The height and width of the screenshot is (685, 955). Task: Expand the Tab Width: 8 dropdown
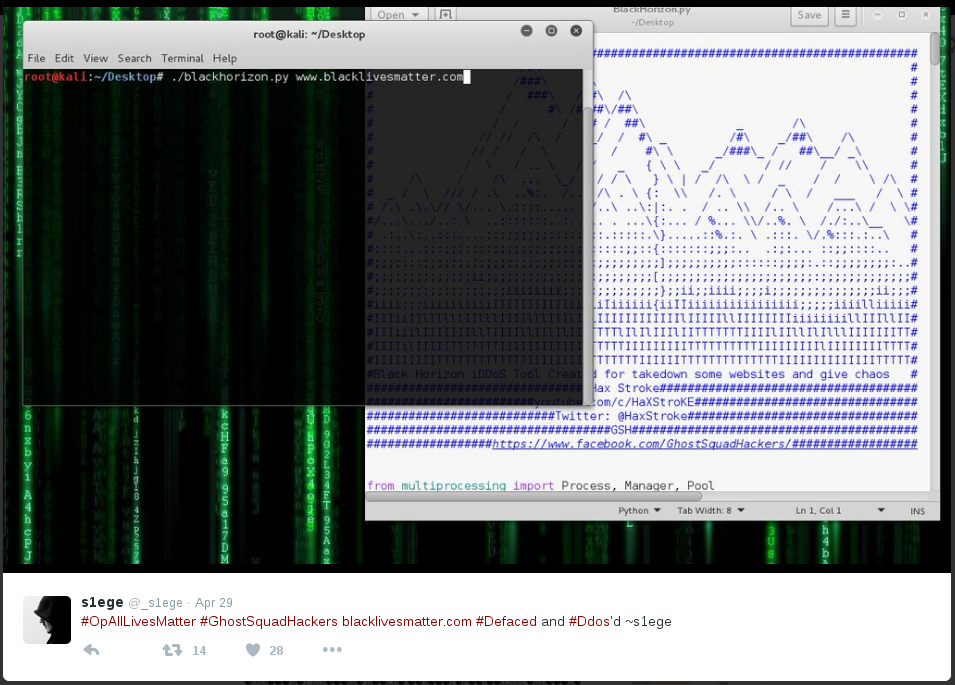(x=712, y=510)
